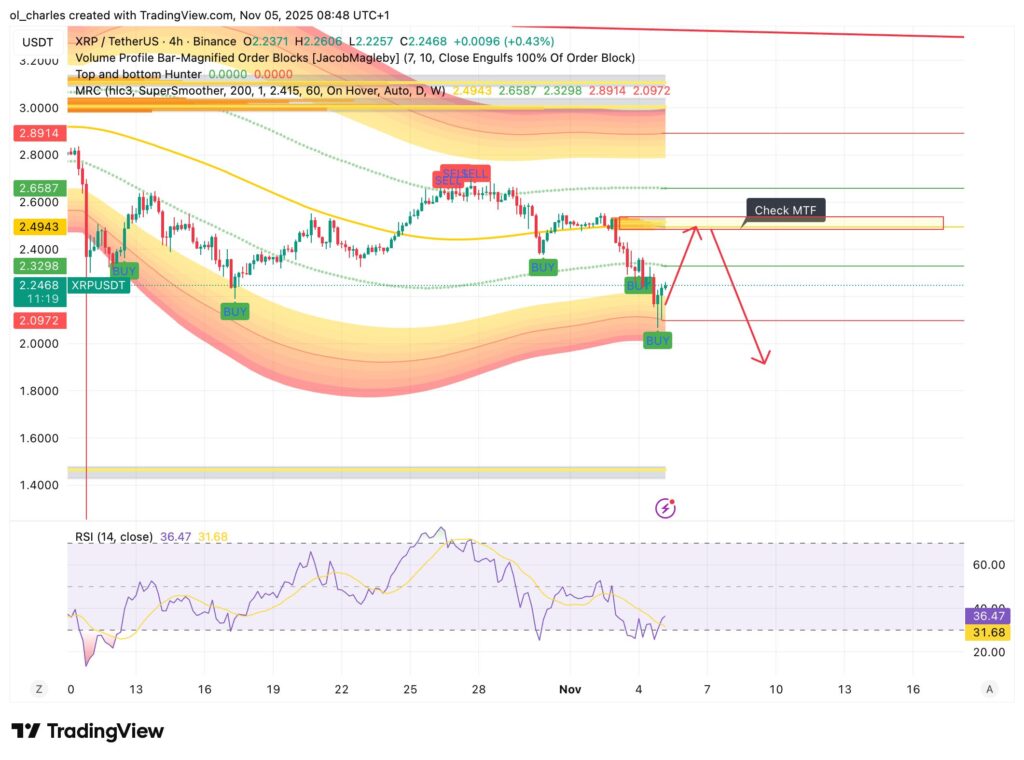Click the XRPUSDT current price label 2.2468
The width and height of the screenshot is (1024, 760).
[x=38, y=285]
